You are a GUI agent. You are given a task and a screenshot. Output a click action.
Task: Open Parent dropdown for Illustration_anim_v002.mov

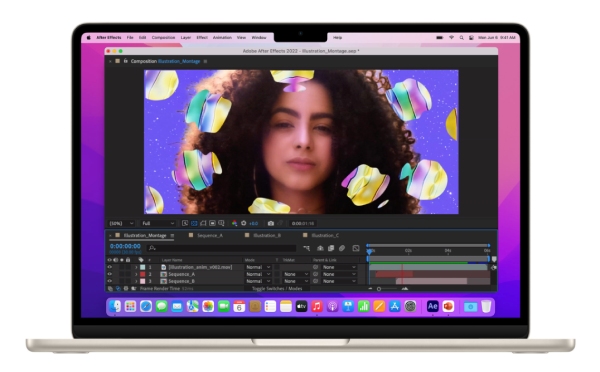point(339,267)
